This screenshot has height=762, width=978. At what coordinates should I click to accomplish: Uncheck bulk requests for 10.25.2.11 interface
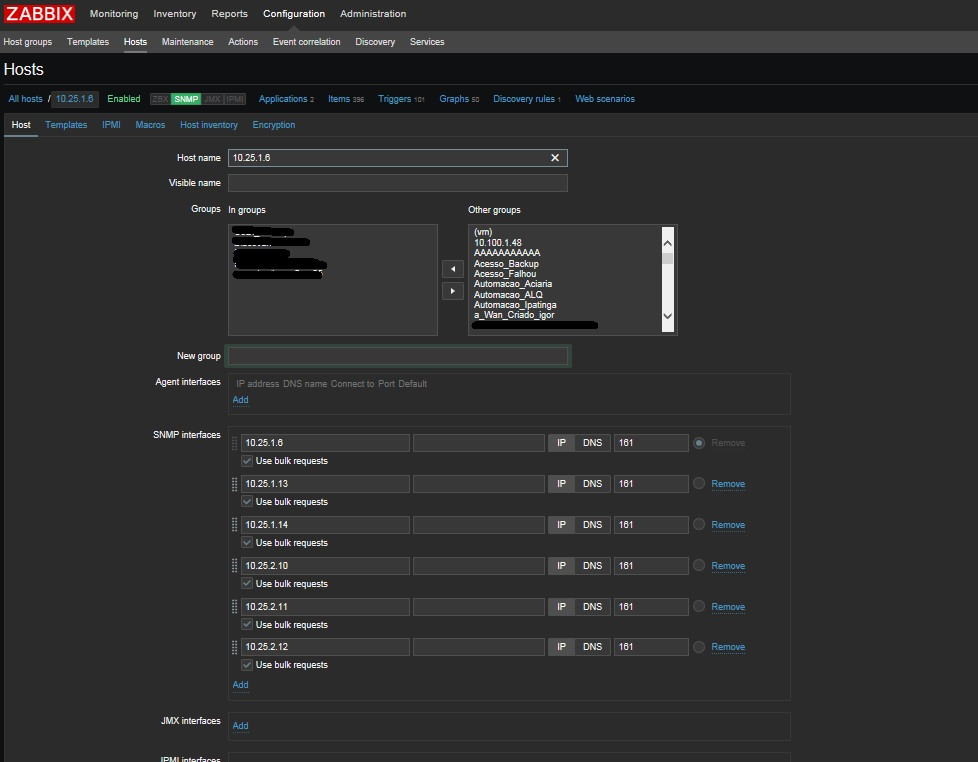pos(247,625)
